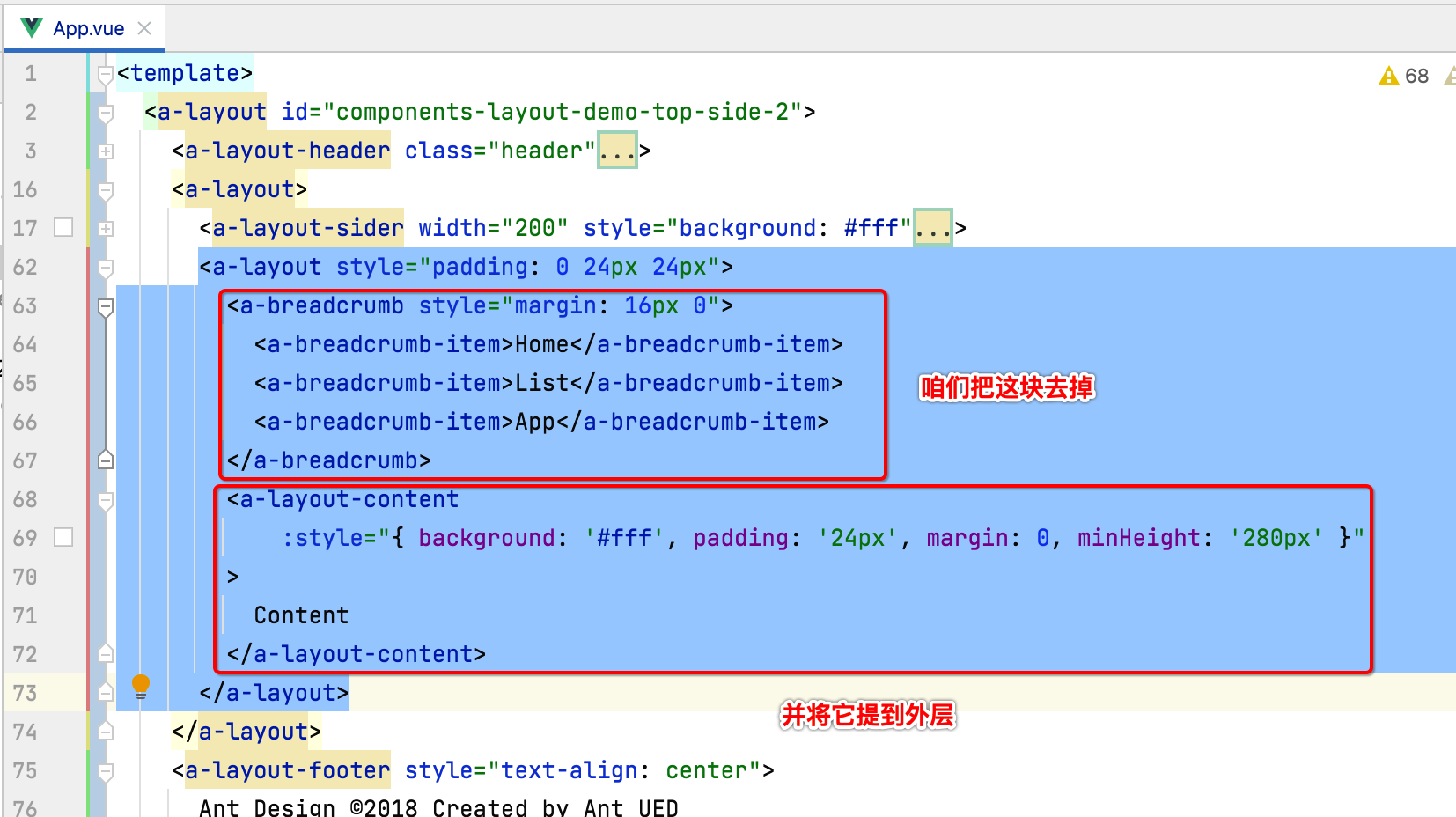Viewport: 1456px width, 817px height.
Task: Click the closing fold marker on line 72
Action: click(x=106, y=653)
